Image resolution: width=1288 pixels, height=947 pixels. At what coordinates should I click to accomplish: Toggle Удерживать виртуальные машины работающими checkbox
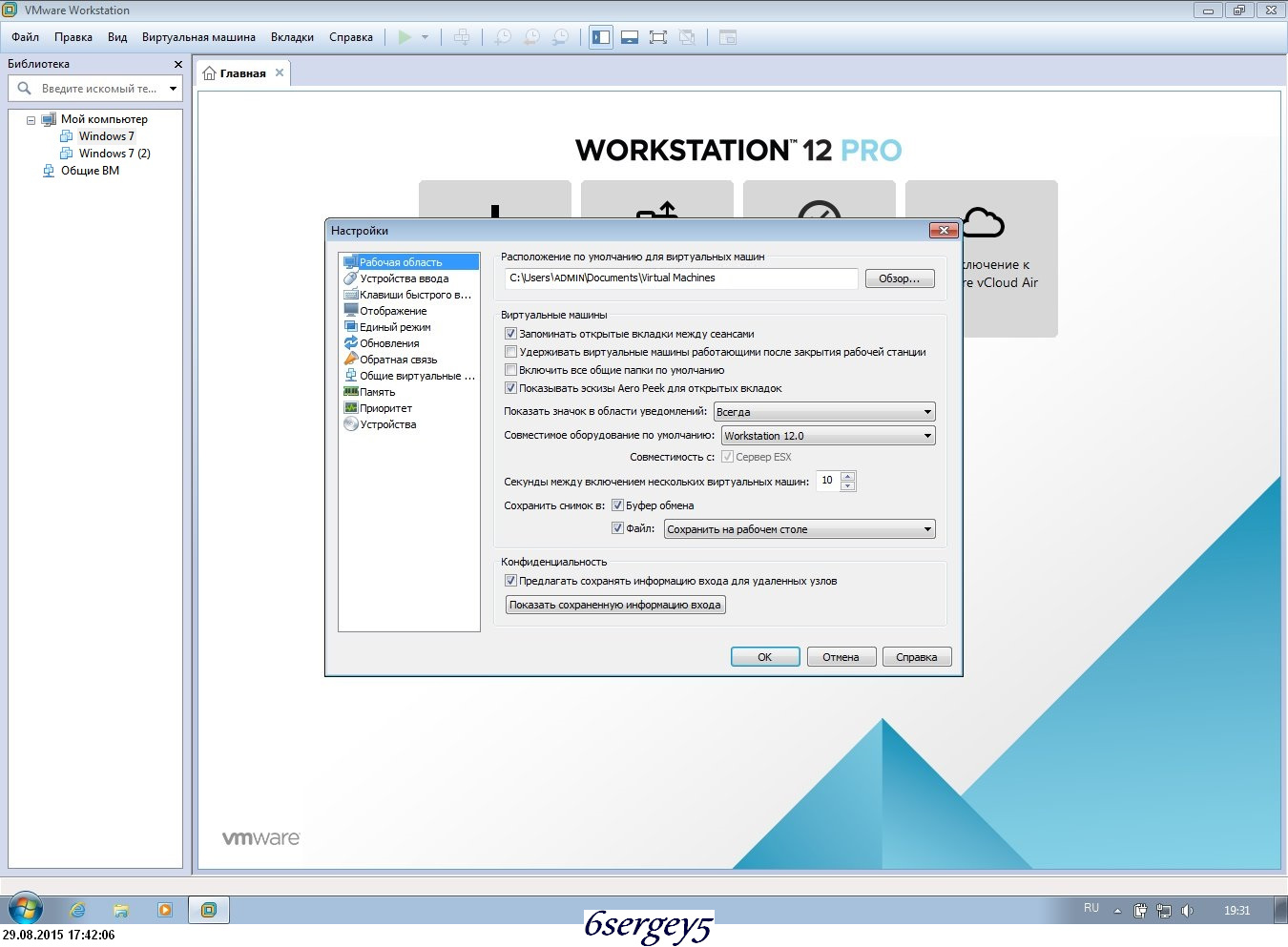click(x=510, y=352)
